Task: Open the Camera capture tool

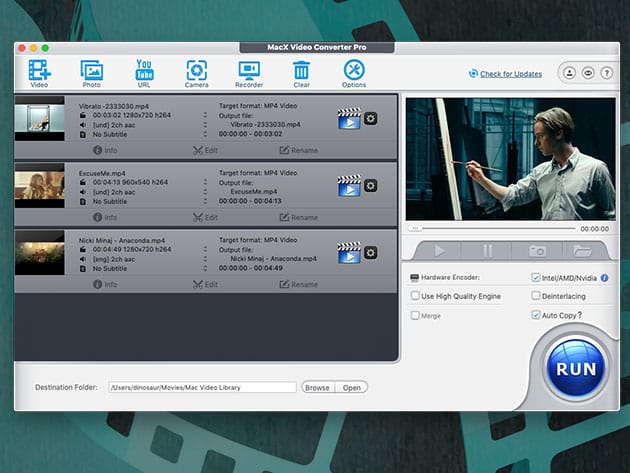Action: pos(197,71)
